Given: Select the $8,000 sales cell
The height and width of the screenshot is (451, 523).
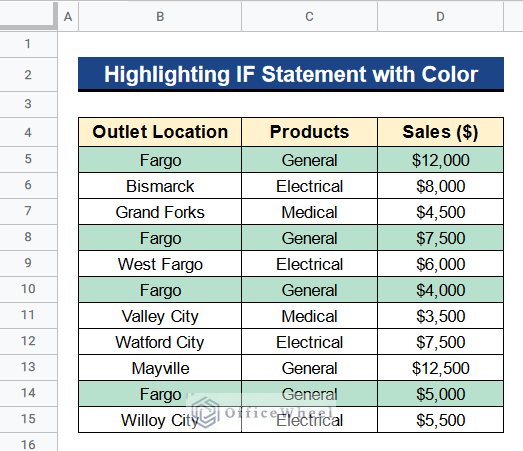Looking at the screenshot, I should coord(440,186).
